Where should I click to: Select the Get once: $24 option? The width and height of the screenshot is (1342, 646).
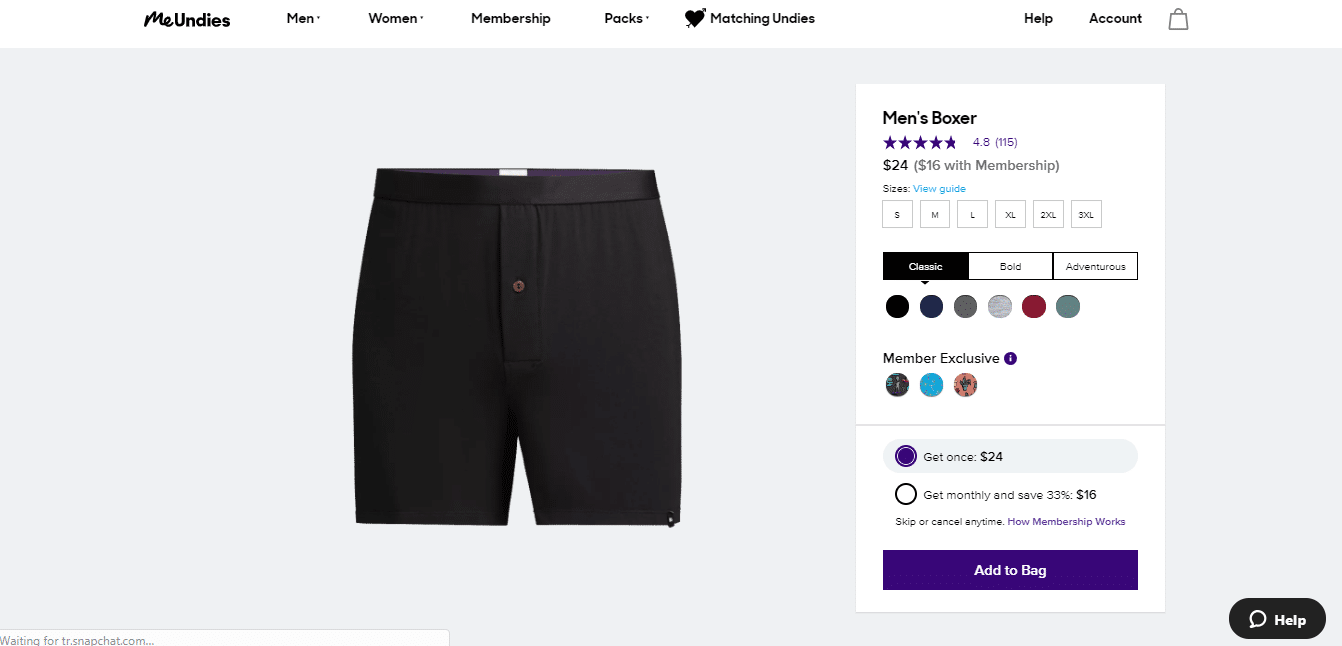pos(905,455)
